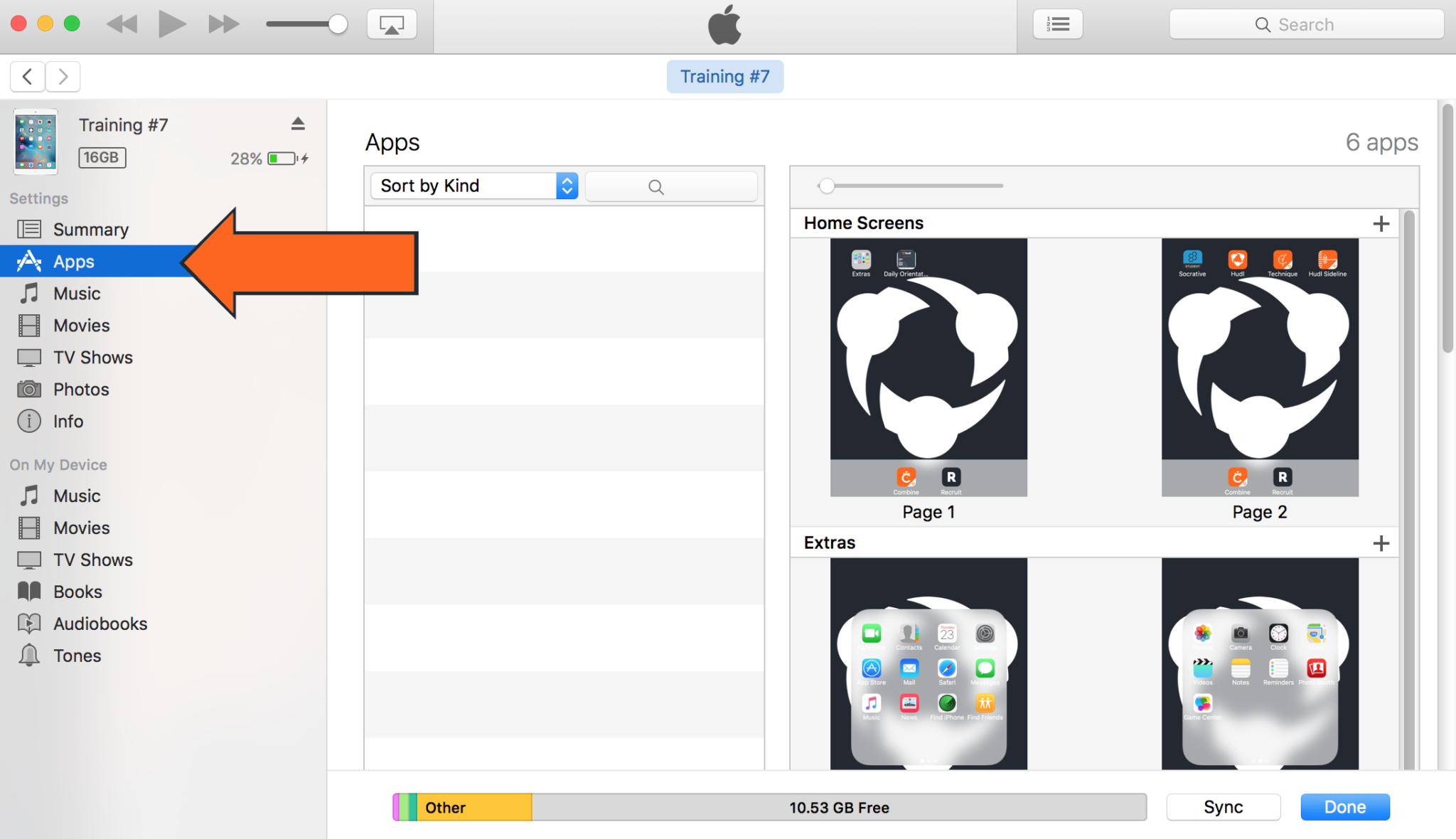The image size is (1456, 839).
Task: Open Movies under Settings
Action: click(82, 325)
